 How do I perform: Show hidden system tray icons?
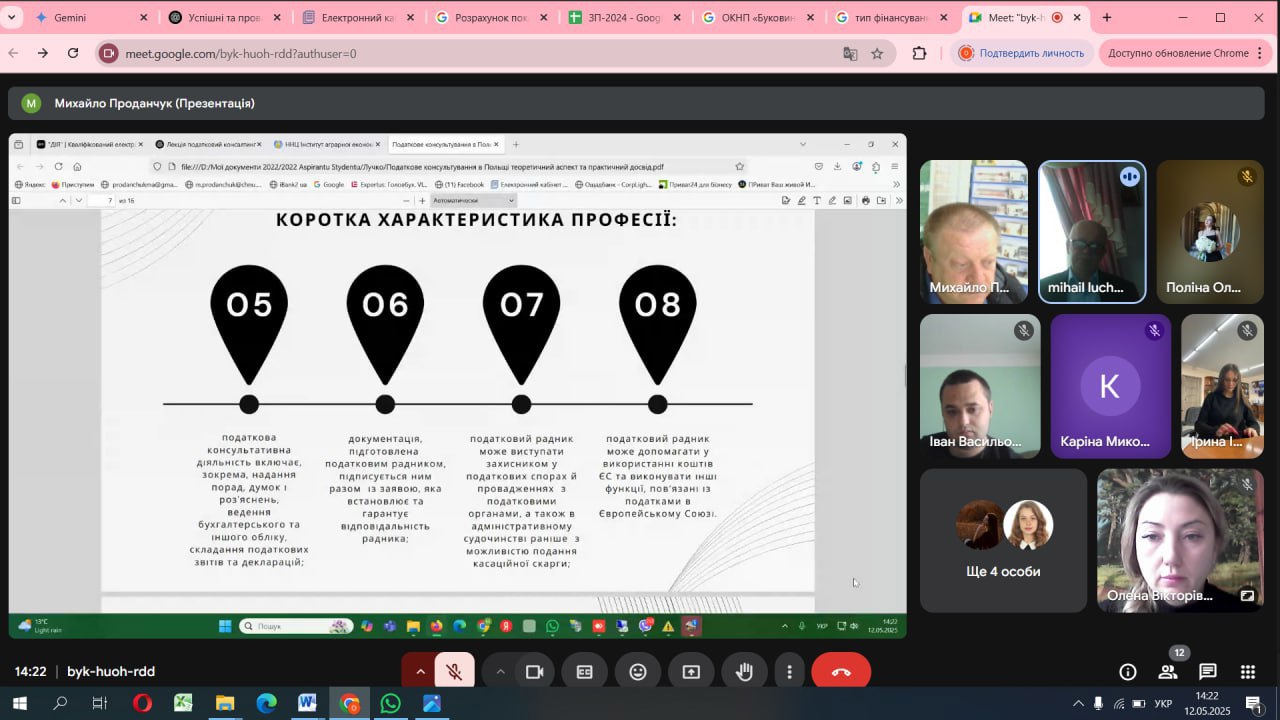pos(1078,703)
